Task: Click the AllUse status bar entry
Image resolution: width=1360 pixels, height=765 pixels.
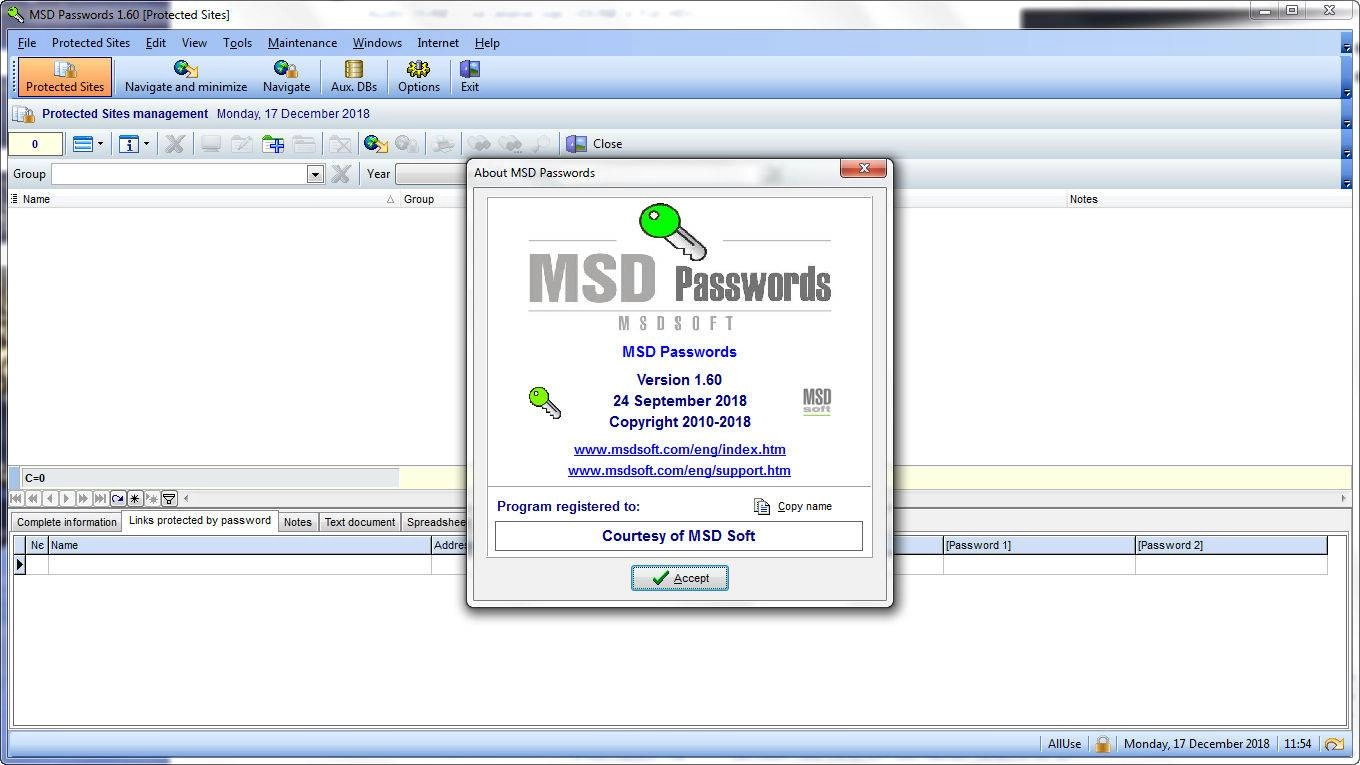Action: click(1064, 744)
